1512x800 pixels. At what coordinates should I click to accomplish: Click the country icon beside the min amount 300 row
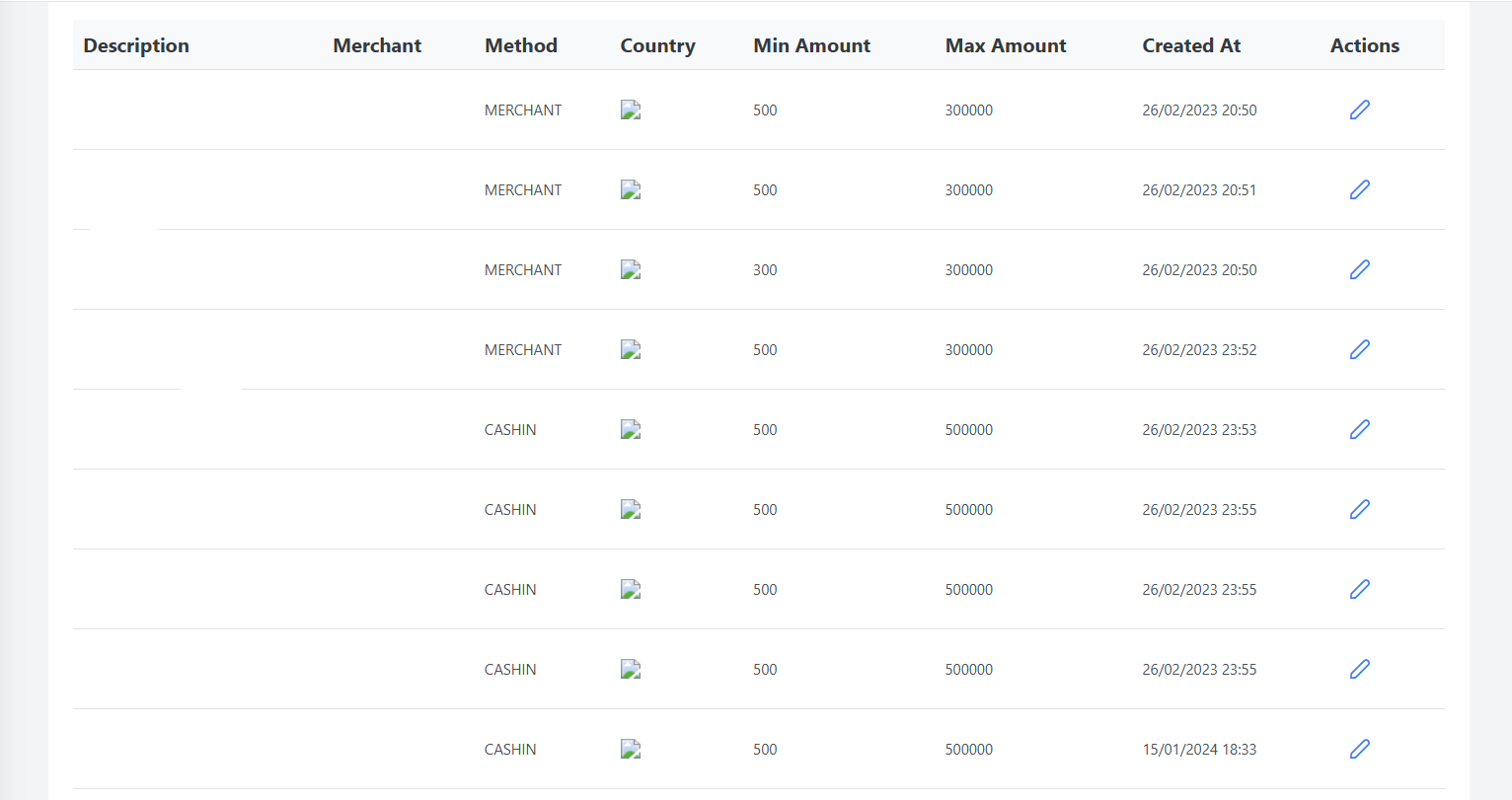pos(630,268)
